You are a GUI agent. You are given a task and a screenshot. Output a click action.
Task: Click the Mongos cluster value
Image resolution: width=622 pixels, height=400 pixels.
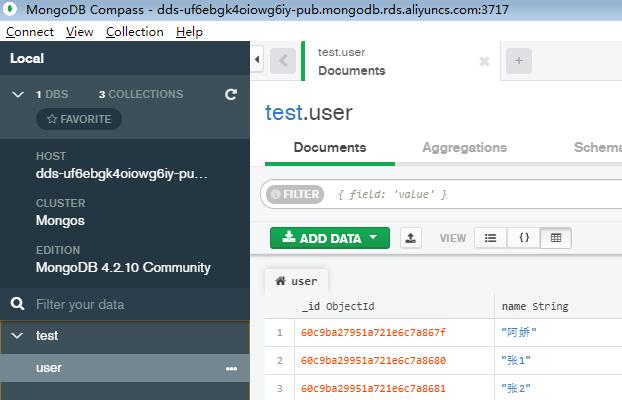(60, 221)
